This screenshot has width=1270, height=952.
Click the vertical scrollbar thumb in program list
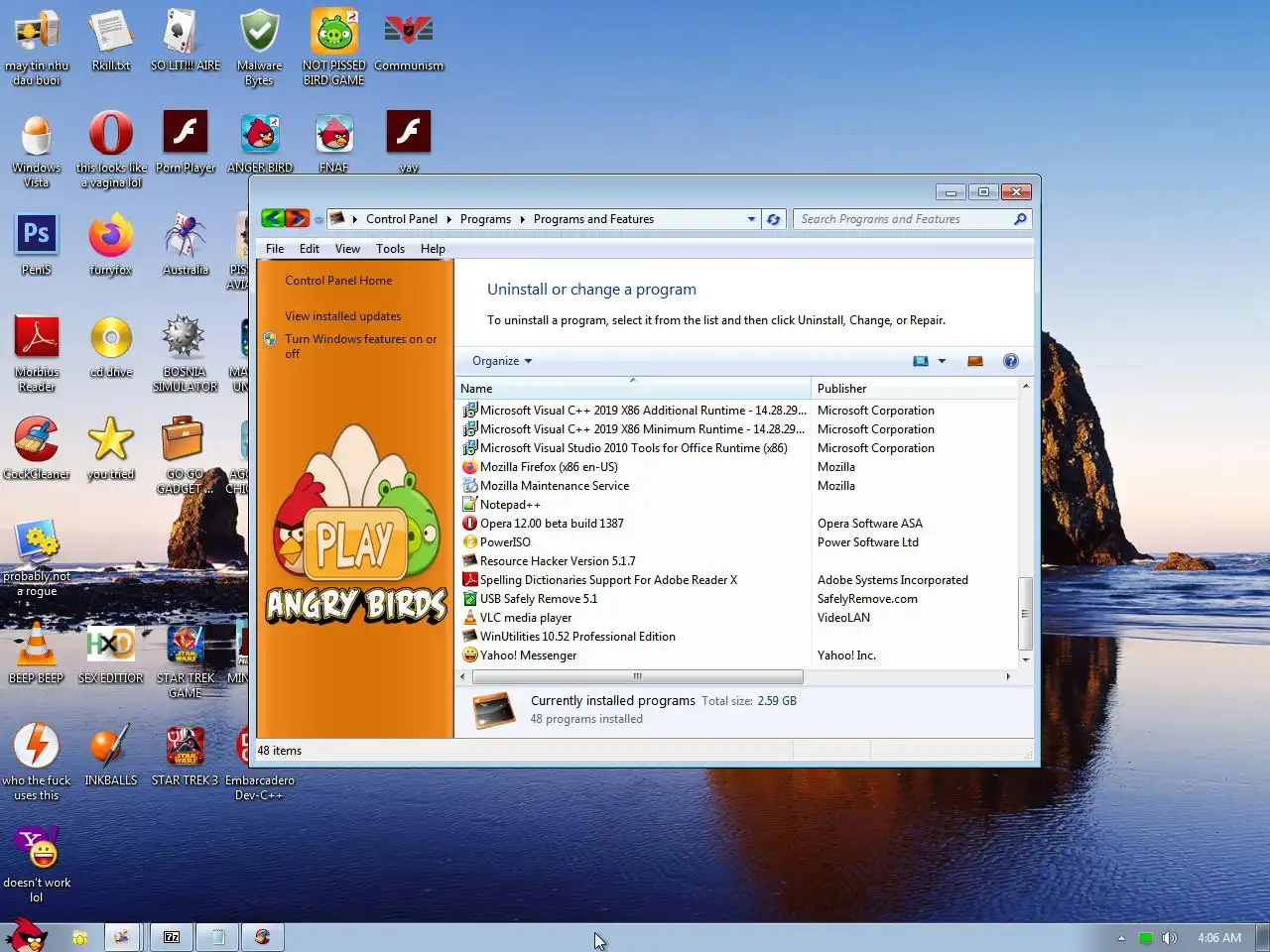coord(1026,613)
